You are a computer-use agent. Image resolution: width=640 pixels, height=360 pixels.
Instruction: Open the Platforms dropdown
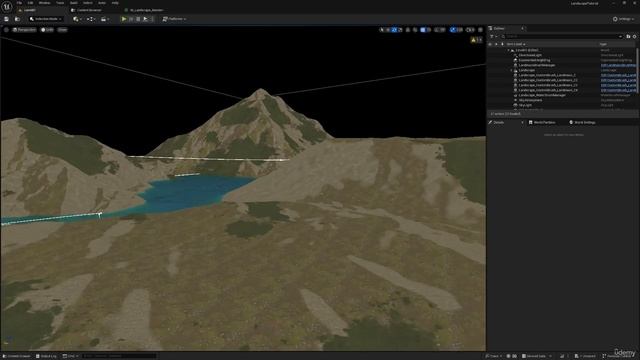174,19
